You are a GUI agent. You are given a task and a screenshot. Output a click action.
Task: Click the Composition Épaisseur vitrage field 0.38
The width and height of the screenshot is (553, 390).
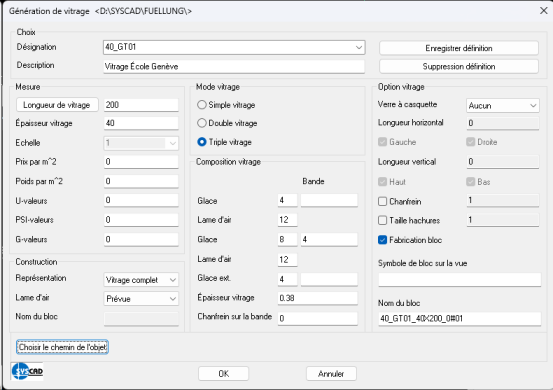(x=318, y=298)
